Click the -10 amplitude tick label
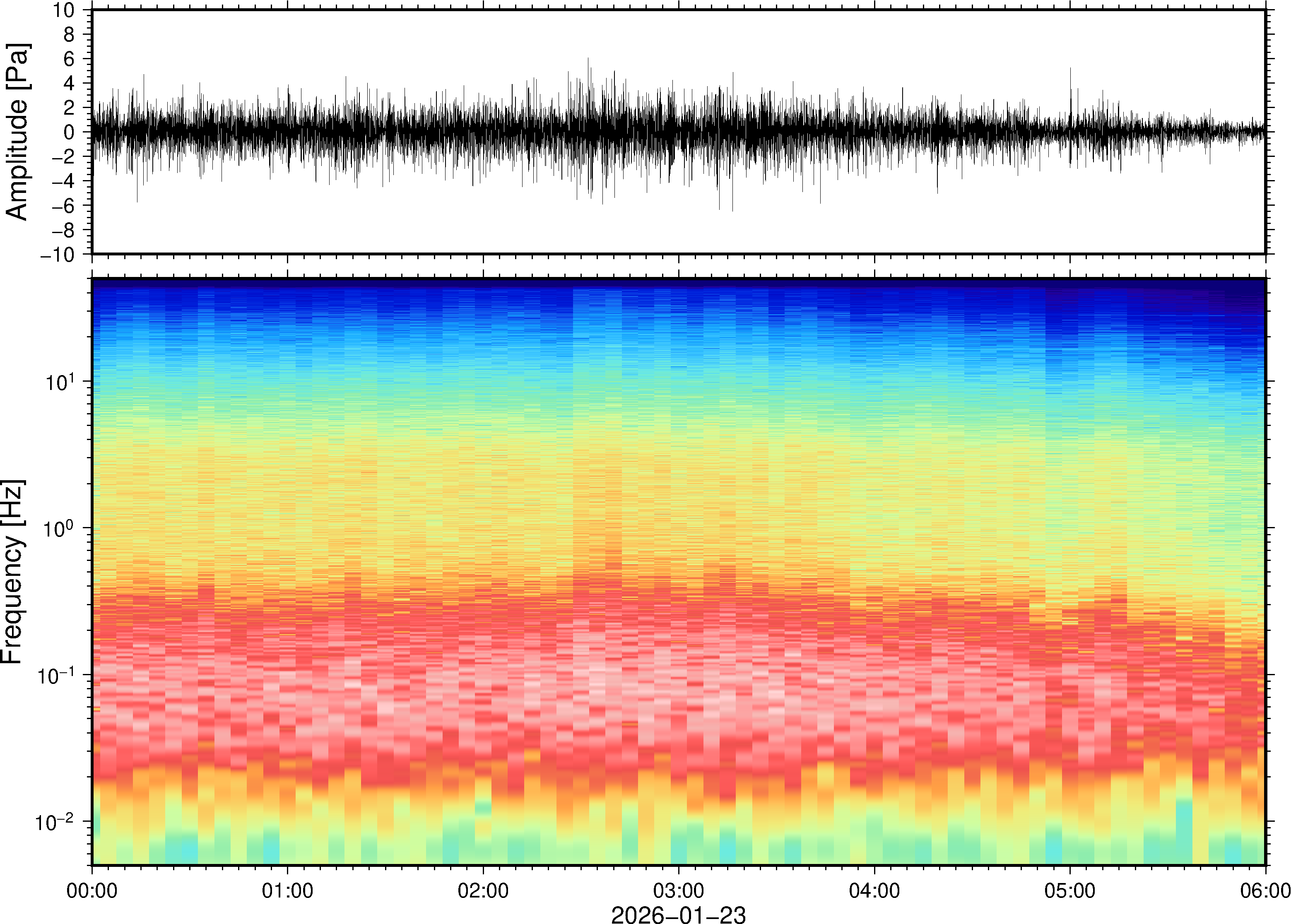Image resolution: width=1291 pixels, height=924 pixels. click(58, 254)
